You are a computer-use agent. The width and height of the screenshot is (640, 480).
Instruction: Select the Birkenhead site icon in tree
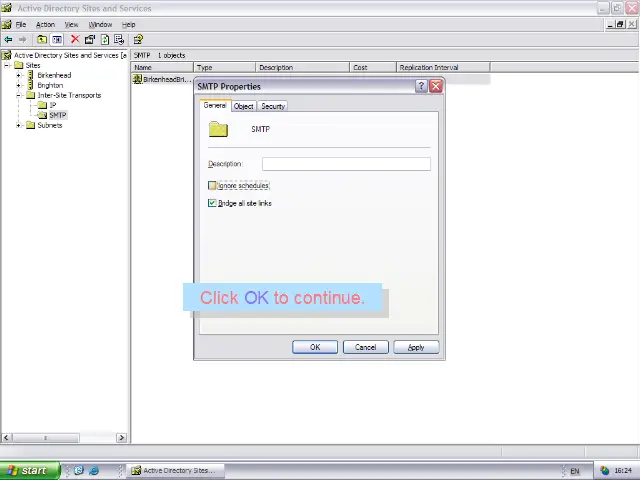[30, 75]
